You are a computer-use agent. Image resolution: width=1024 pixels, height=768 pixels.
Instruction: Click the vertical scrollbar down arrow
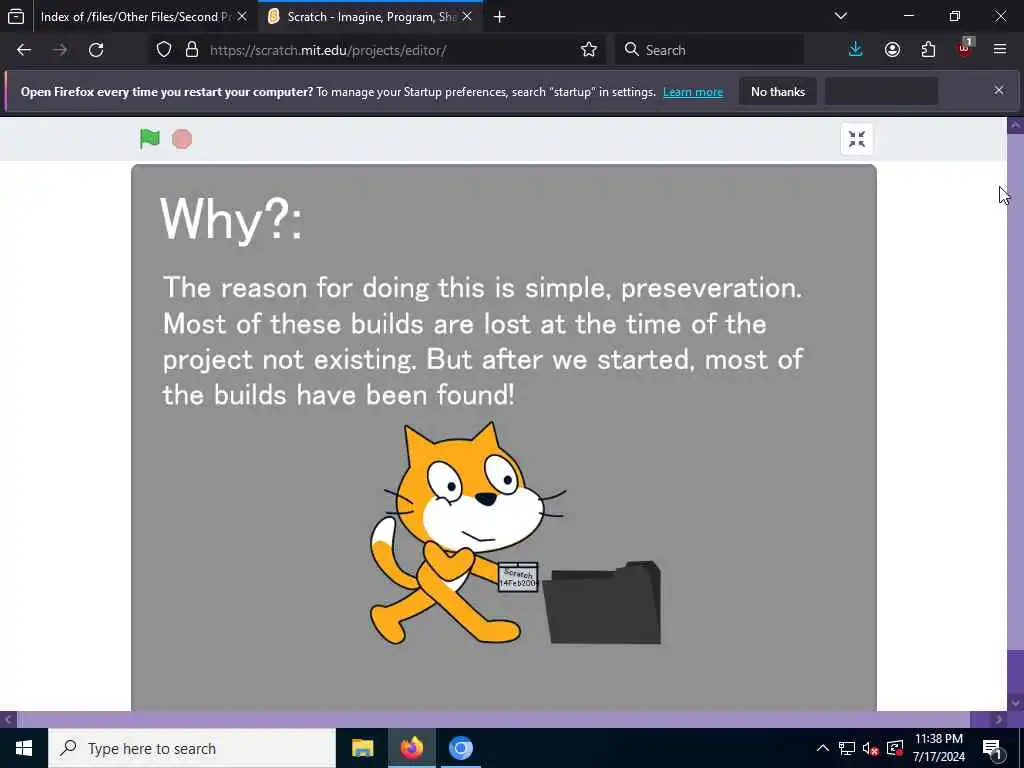pos(1015,703)
